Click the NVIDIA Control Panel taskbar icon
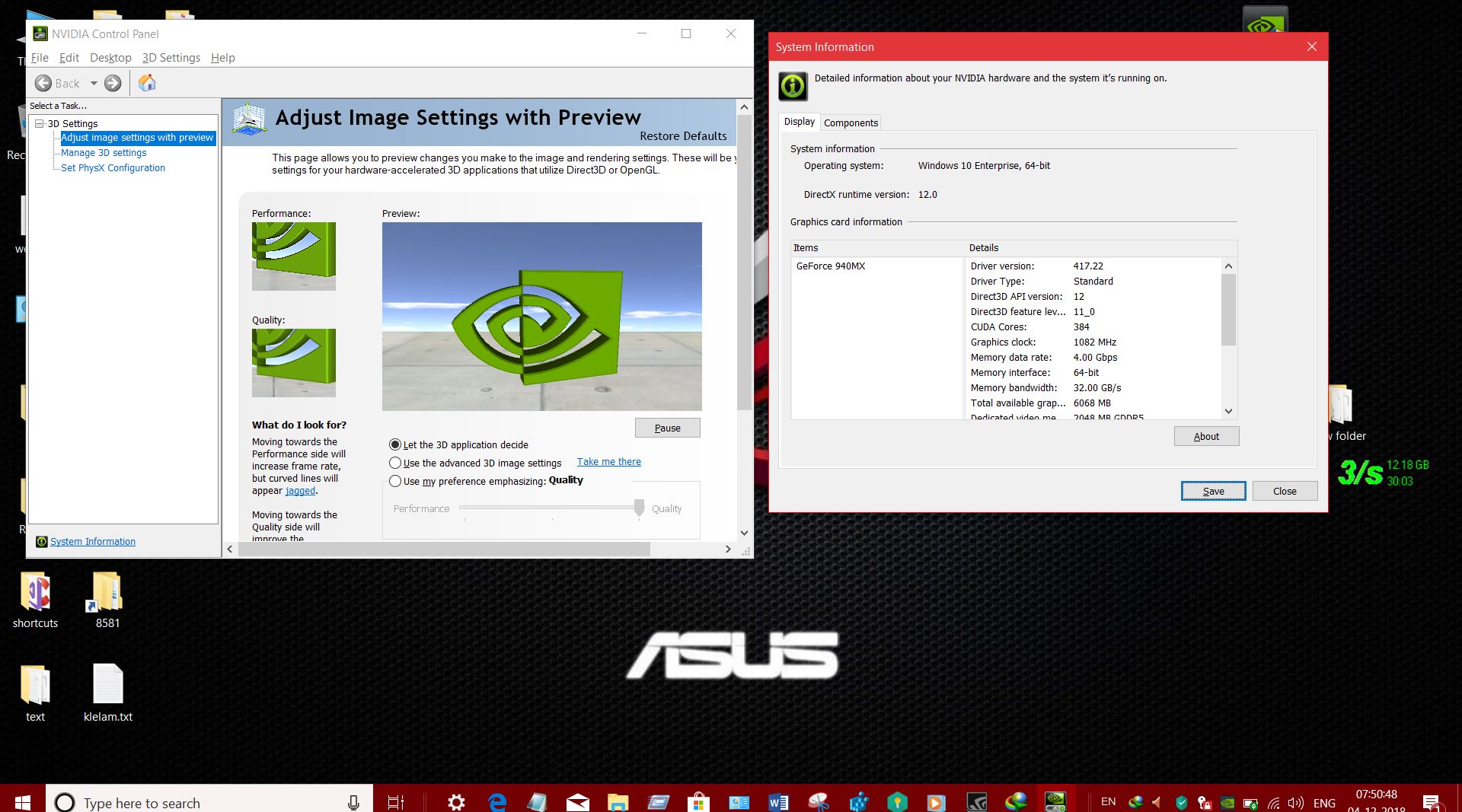 tap(1055, 802)
